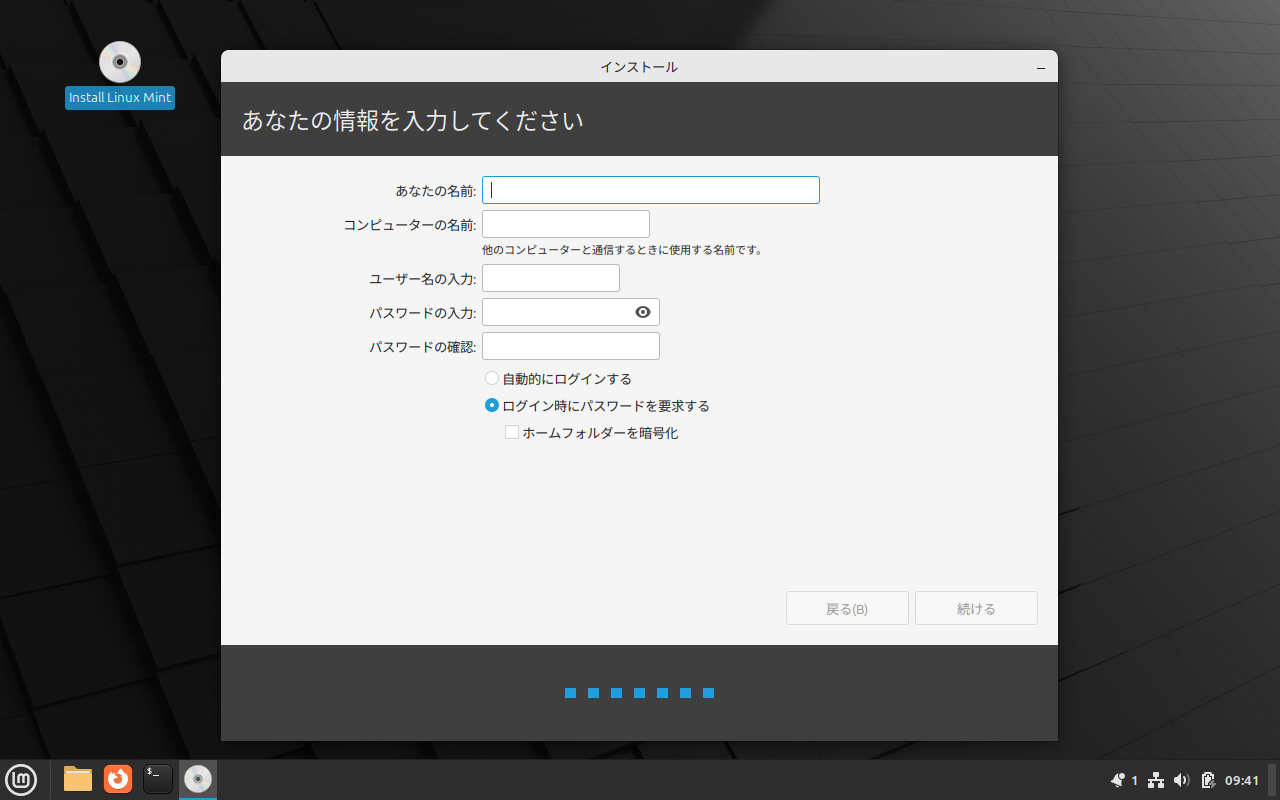
Task: Focus the コンピューターの名前 input field
Action: pyautogui.click(x=566, y=224)
